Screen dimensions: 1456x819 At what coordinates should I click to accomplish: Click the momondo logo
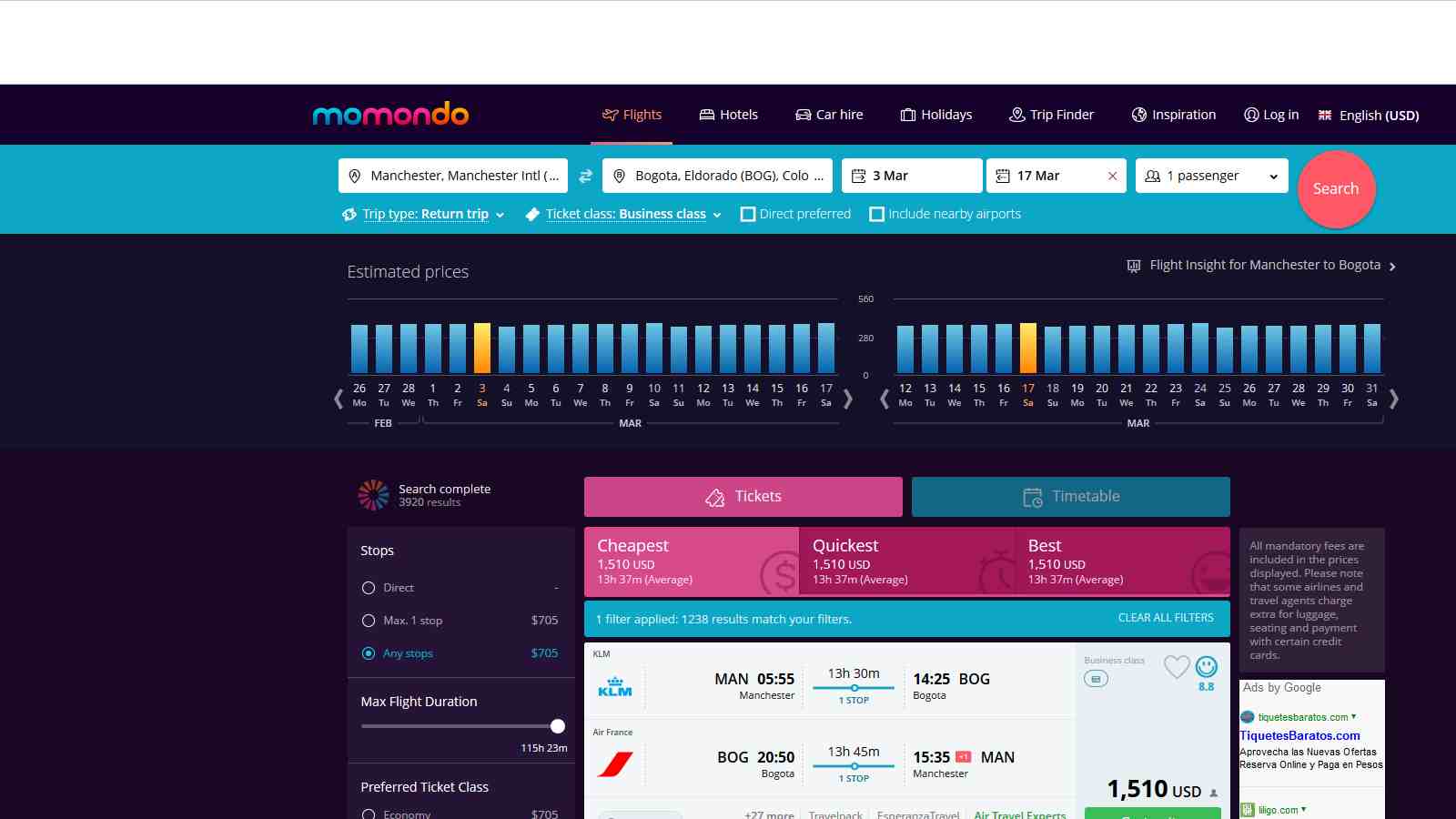tap(390, 114)
